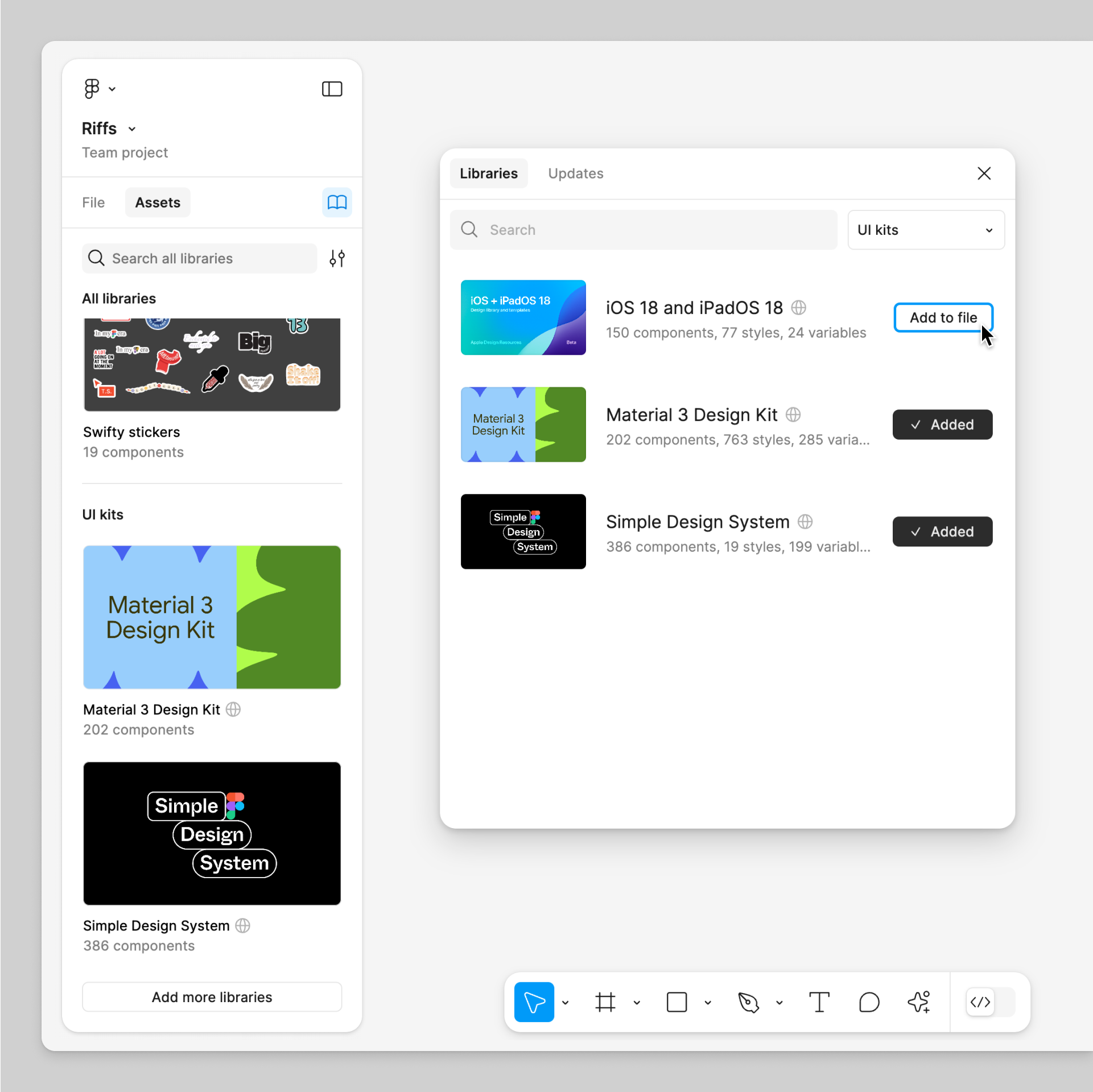Open the Comment tool

click(869, 1002)
